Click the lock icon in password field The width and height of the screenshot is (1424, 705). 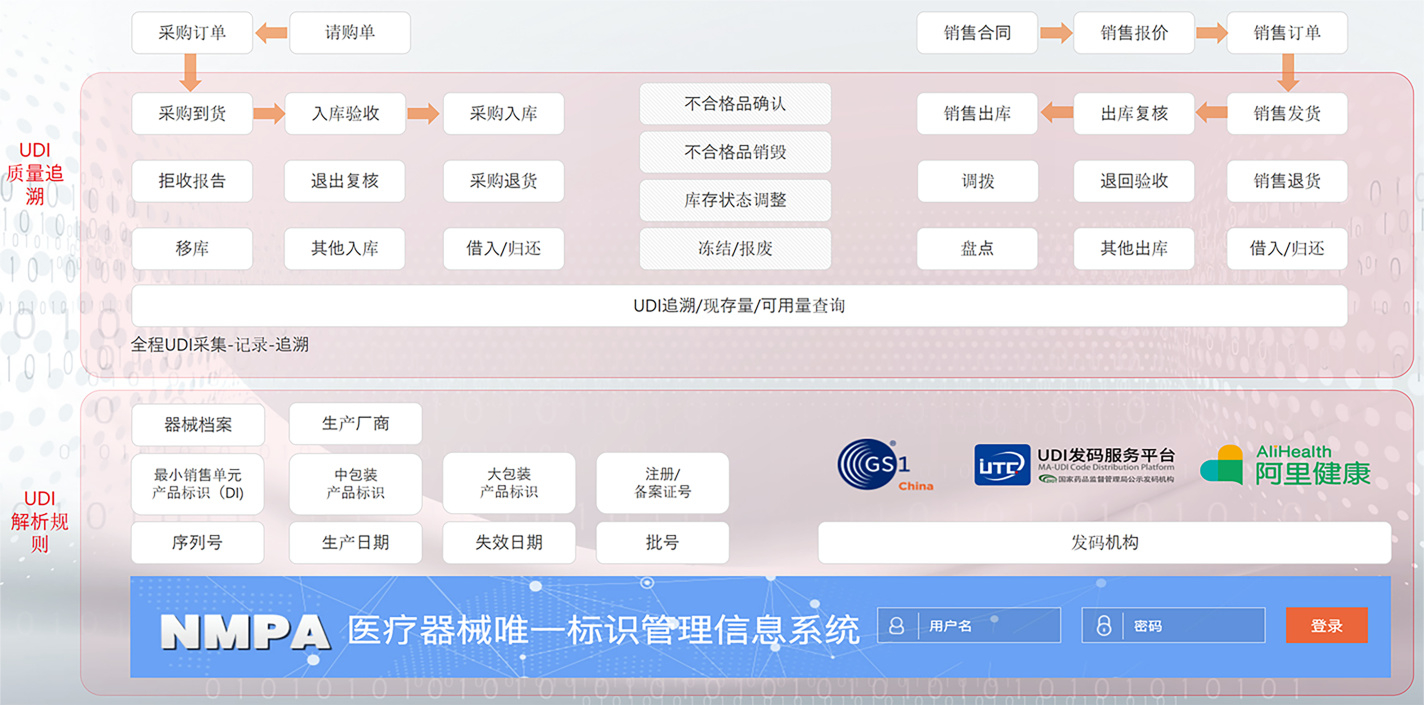coord(1103,626)
